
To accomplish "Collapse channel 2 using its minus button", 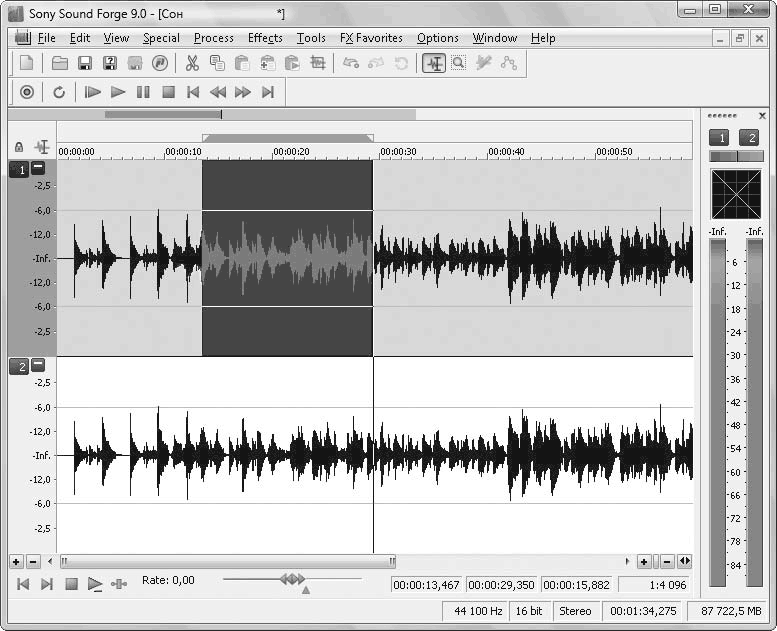I will [x=38, y=366].
